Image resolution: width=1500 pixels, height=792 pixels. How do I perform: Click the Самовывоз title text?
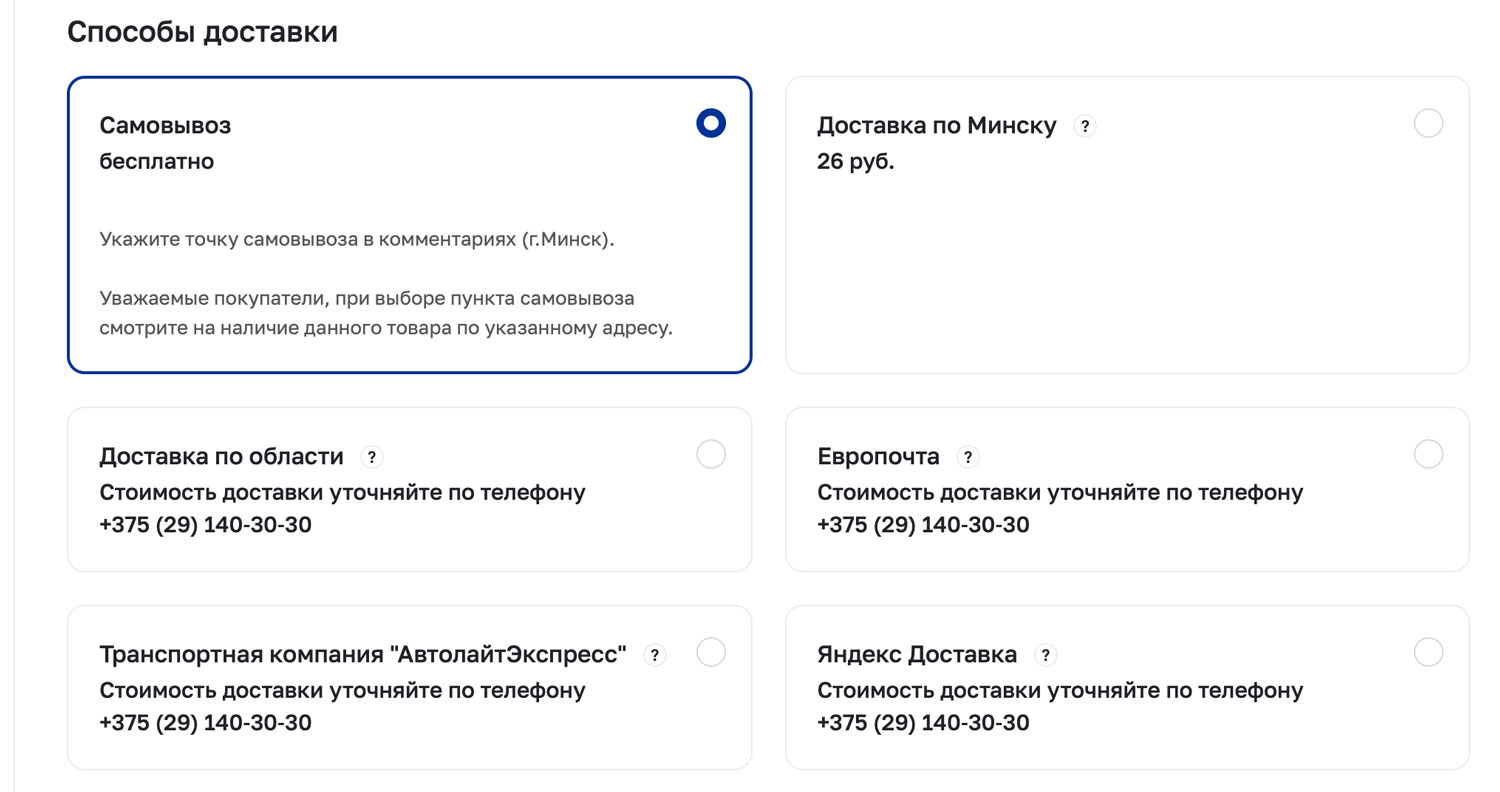165,126
